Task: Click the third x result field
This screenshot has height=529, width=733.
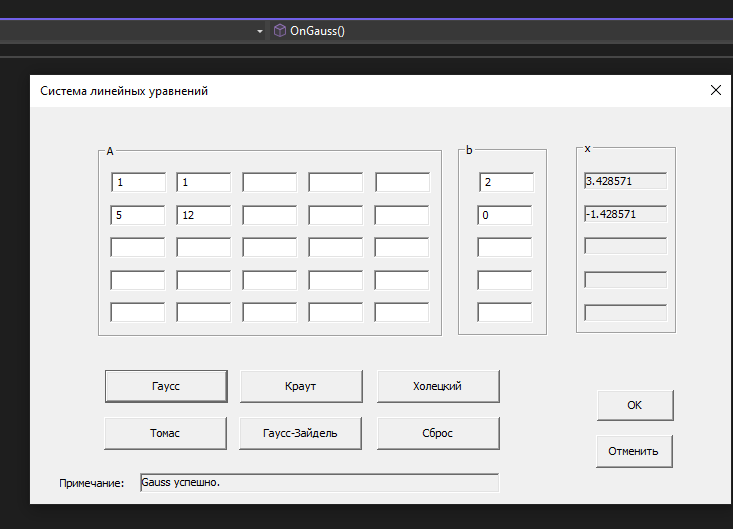Action: pyautogui.click(x=625, y=246)
